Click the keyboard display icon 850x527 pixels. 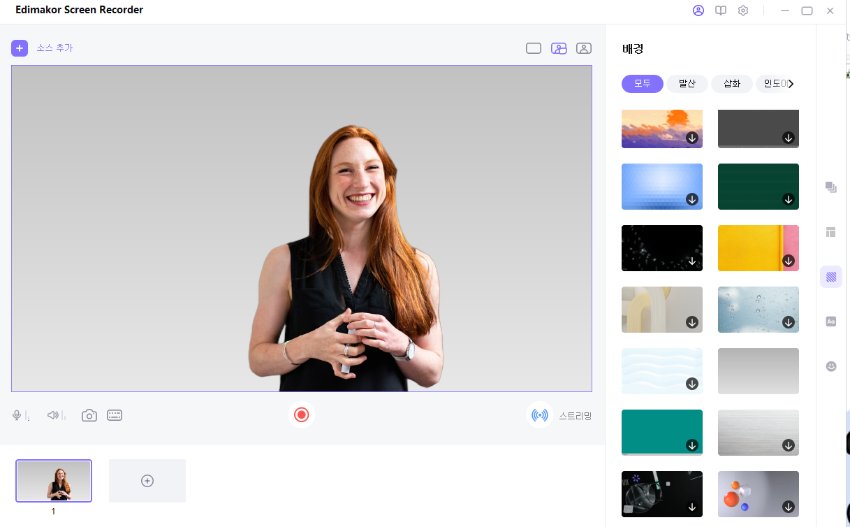click(115, 415)
